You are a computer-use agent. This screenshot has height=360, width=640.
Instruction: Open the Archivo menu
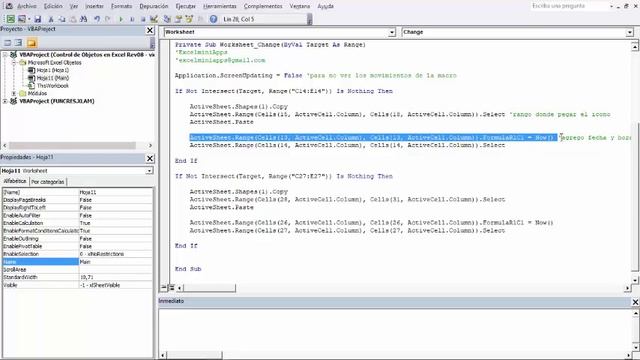27,6
